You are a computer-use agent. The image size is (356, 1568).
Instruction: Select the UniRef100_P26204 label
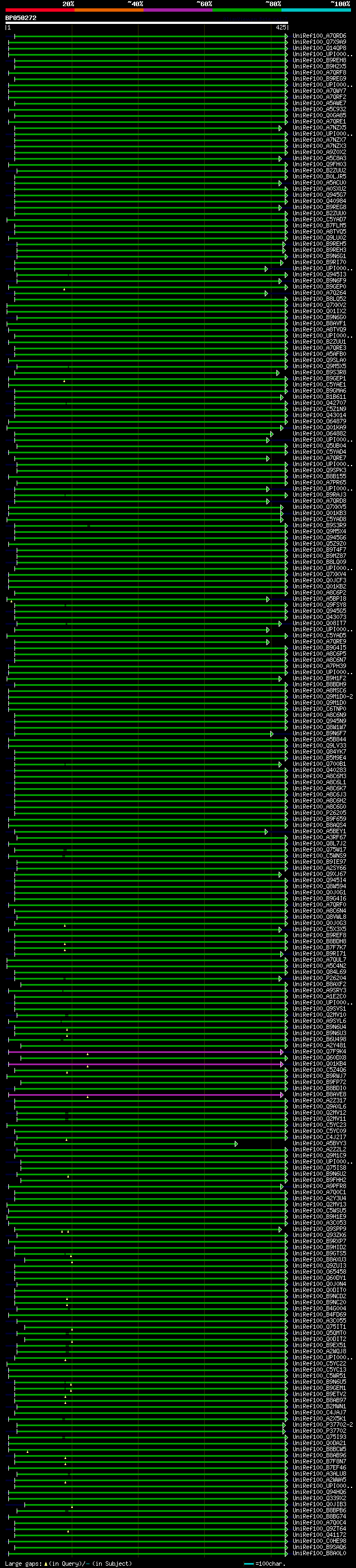pyautogui.click(x=319, y=978)
